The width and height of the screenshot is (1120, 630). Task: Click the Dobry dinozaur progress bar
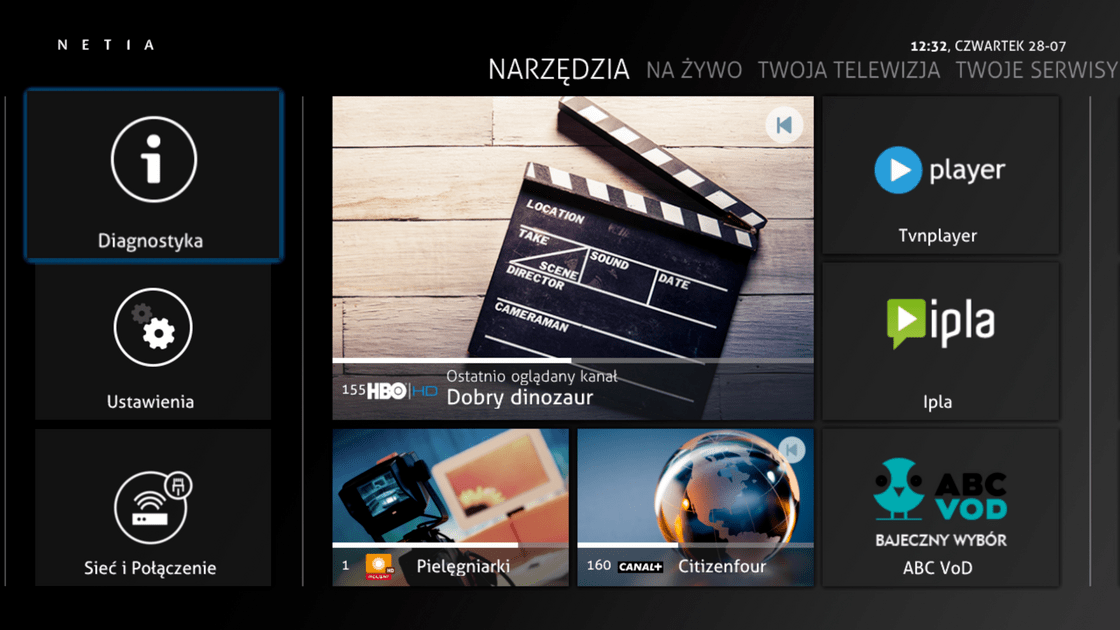pyautogui.click(x=572, y=360)
